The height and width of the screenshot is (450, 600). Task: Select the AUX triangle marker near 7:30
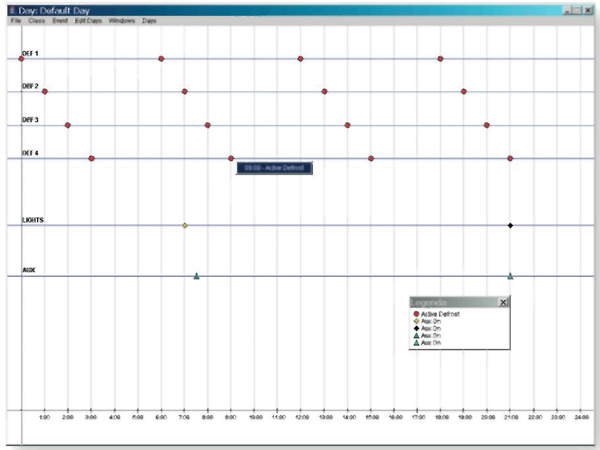point(196,276)
